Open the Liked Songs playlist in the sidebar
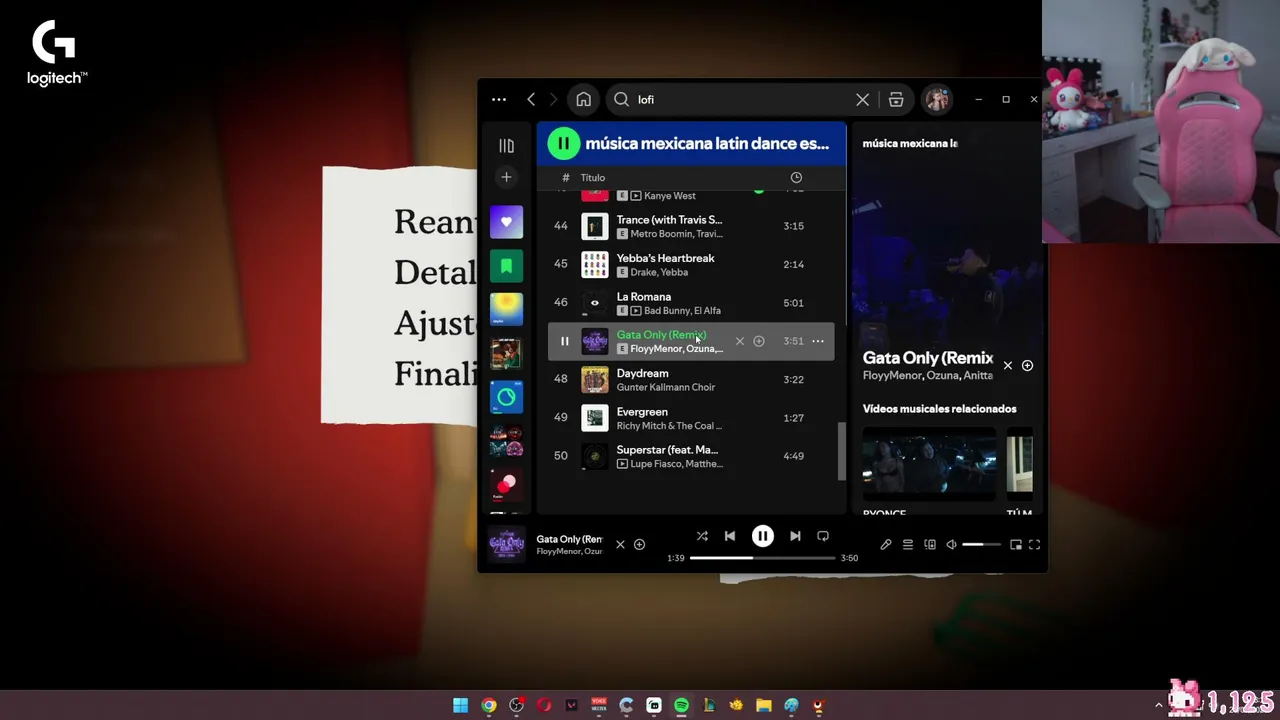 click(x=506, y=222)
